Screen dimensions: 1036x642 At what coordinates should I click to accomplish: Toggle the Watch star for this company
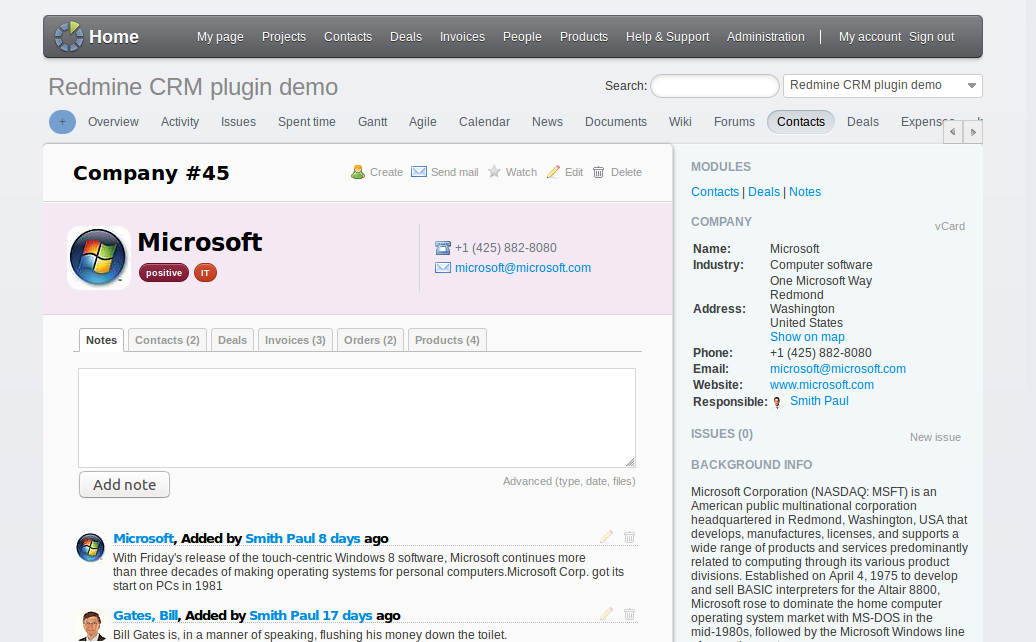(x=494, y=172)
